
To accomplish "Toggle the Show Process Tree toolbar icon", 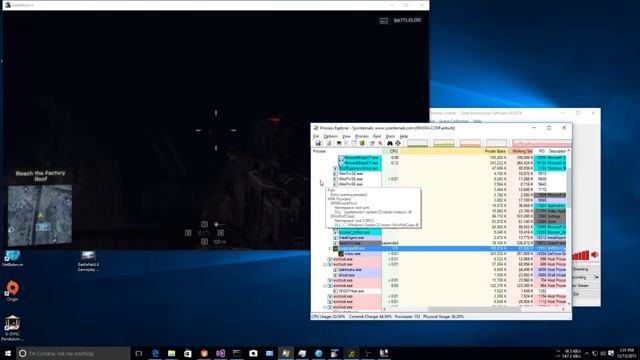I will click(x=347, y=143).
